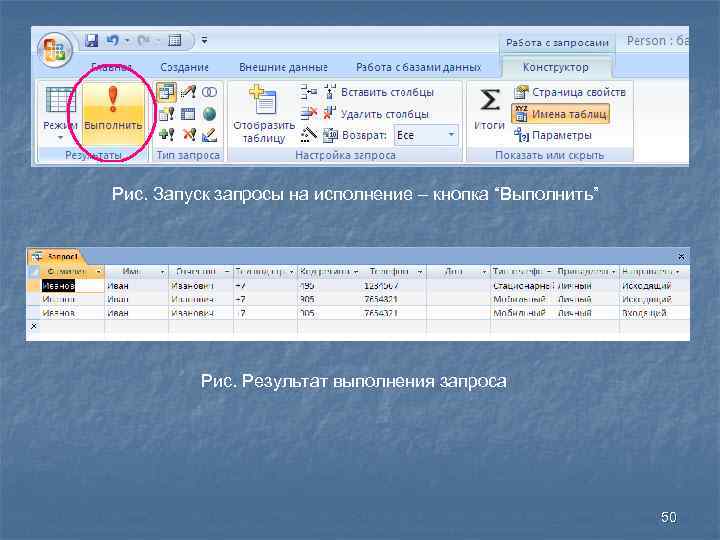Click Вставить столбцы
The width and height of the screenshot is (720, 540).
coord(378,92)
